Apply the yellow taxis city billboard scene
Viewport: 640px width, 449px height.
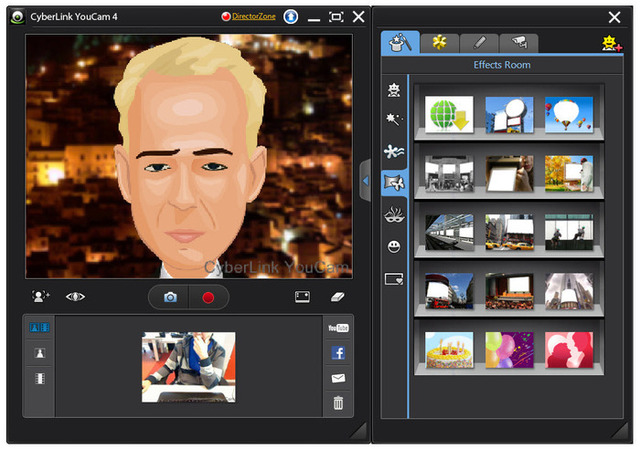(509, 232)
